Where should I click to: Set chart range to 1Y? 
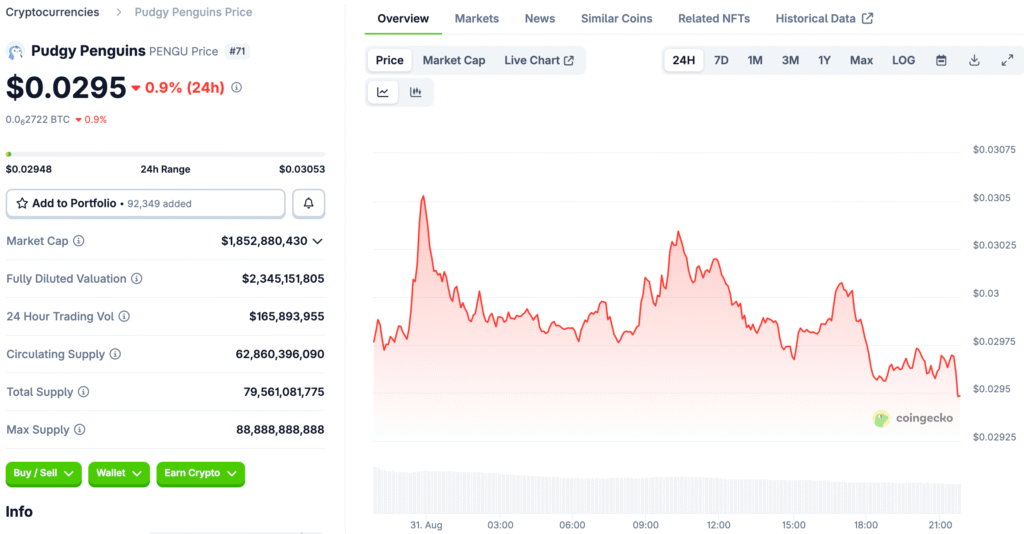[824, 60]
